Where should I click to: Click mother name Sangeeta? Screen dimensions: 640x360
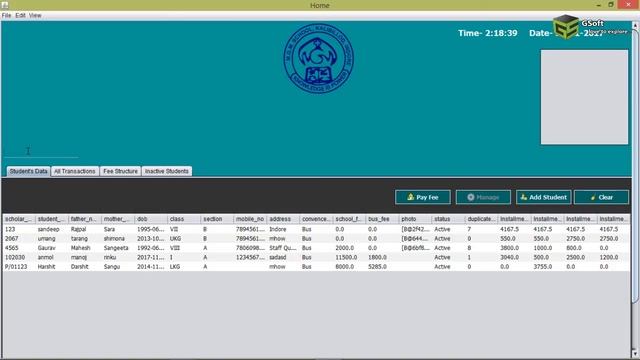click(x=116, y=248)
